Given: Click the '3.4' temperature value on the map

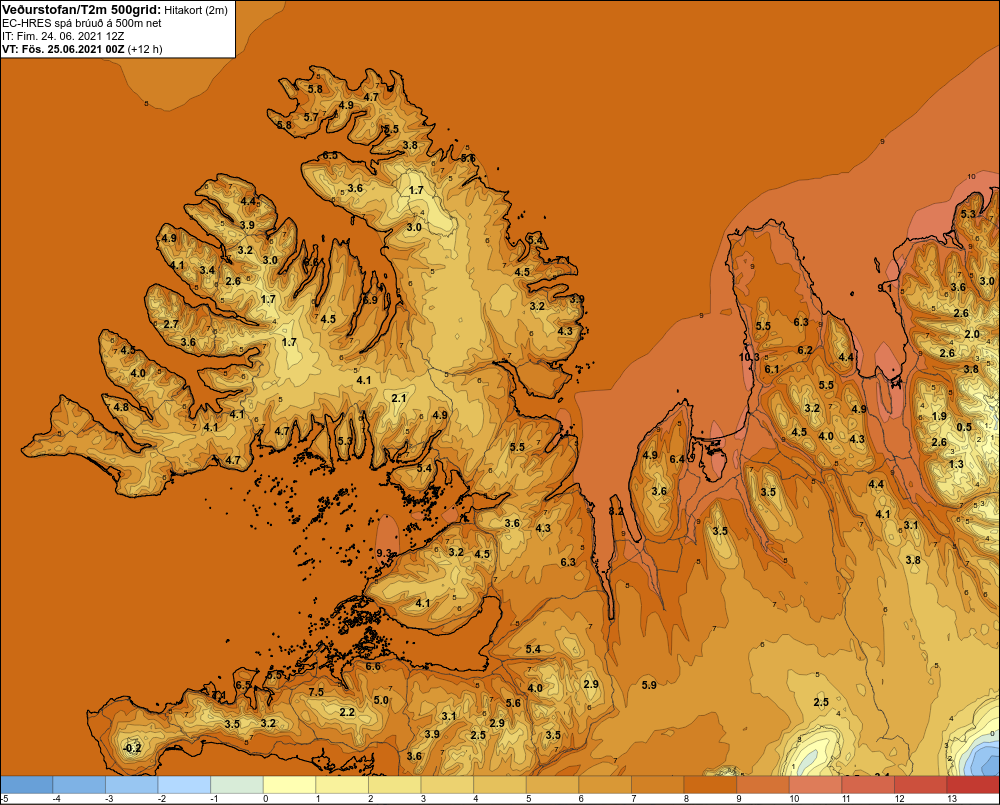Looking at the screenshot, I should pos(207,270).
